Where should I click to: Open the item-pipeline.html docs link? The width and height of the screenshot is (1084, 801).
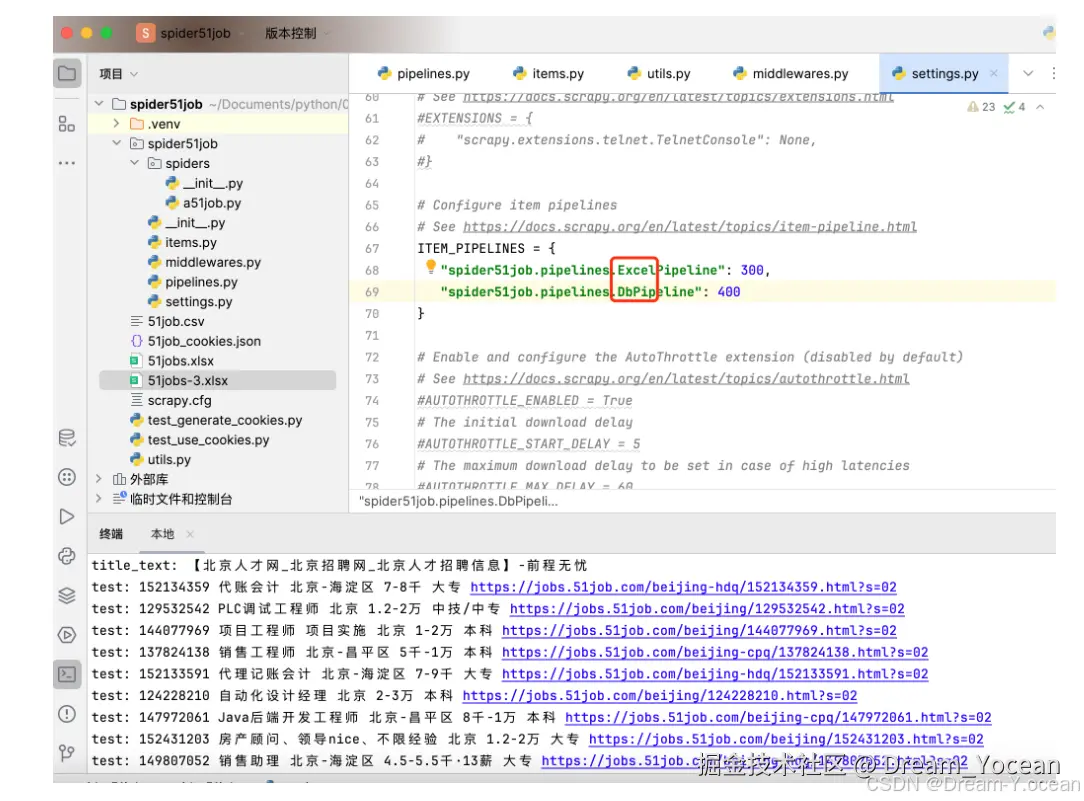click(x=690, y=227)
